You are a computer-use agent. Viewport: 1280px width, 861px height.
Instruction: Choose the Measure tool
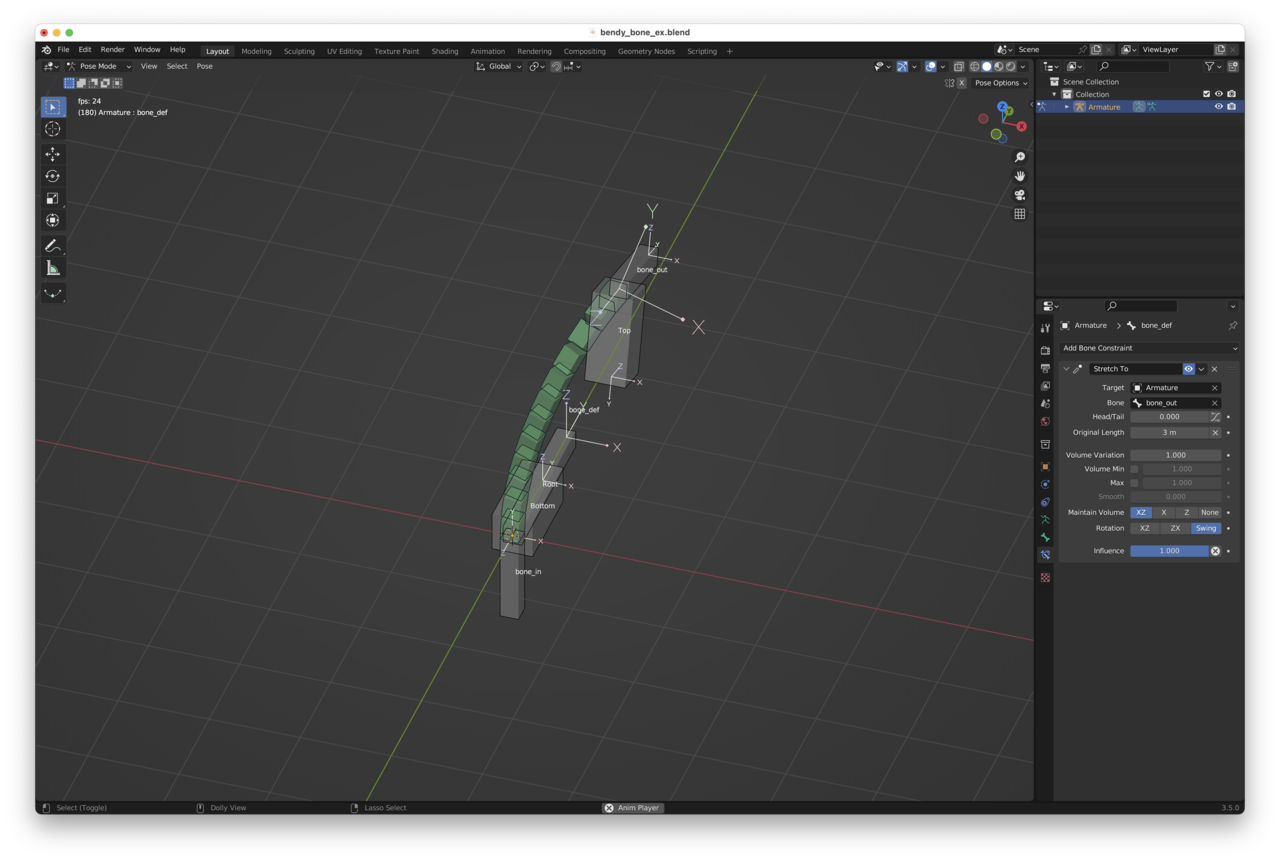point(53,268)
